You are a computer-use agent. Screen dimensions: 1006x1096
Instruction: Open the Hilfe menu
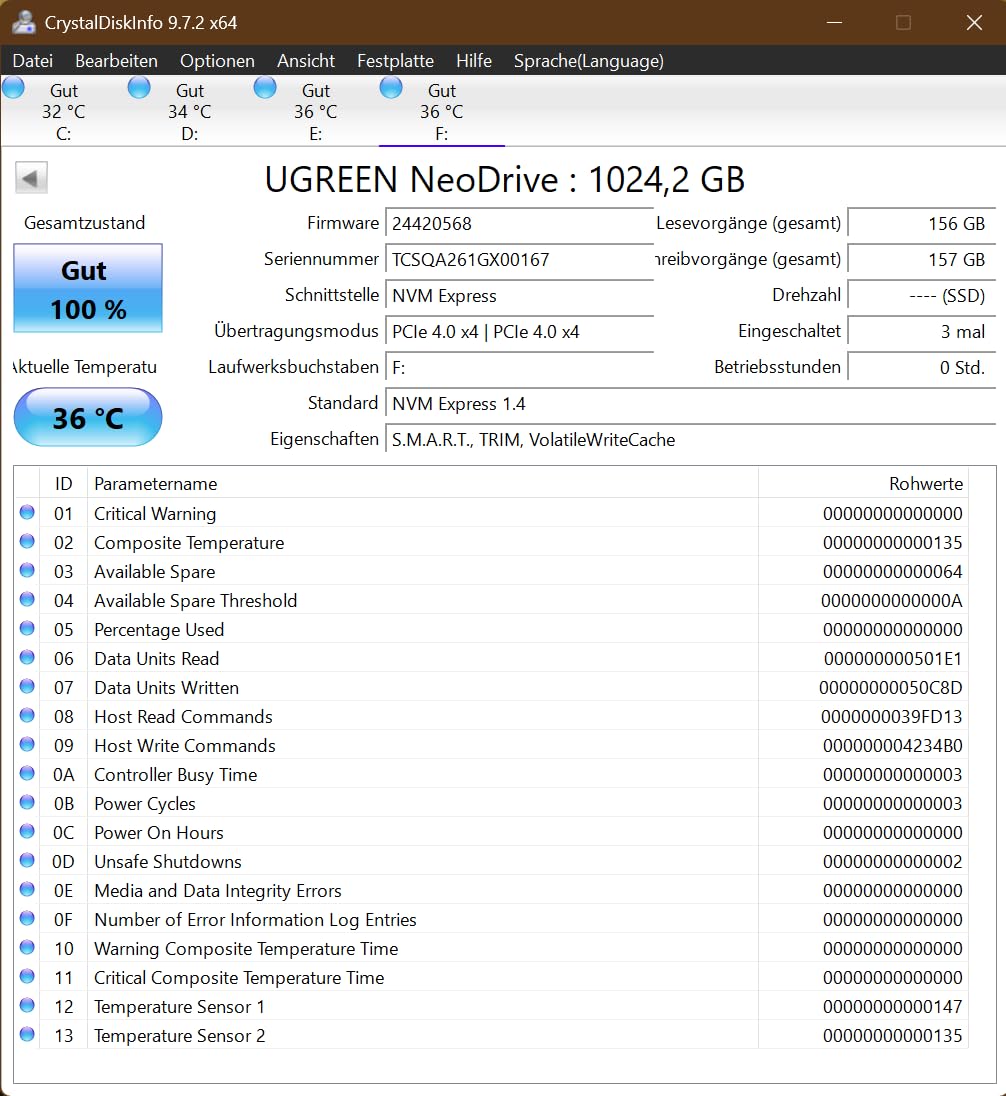tap(473, 61)
